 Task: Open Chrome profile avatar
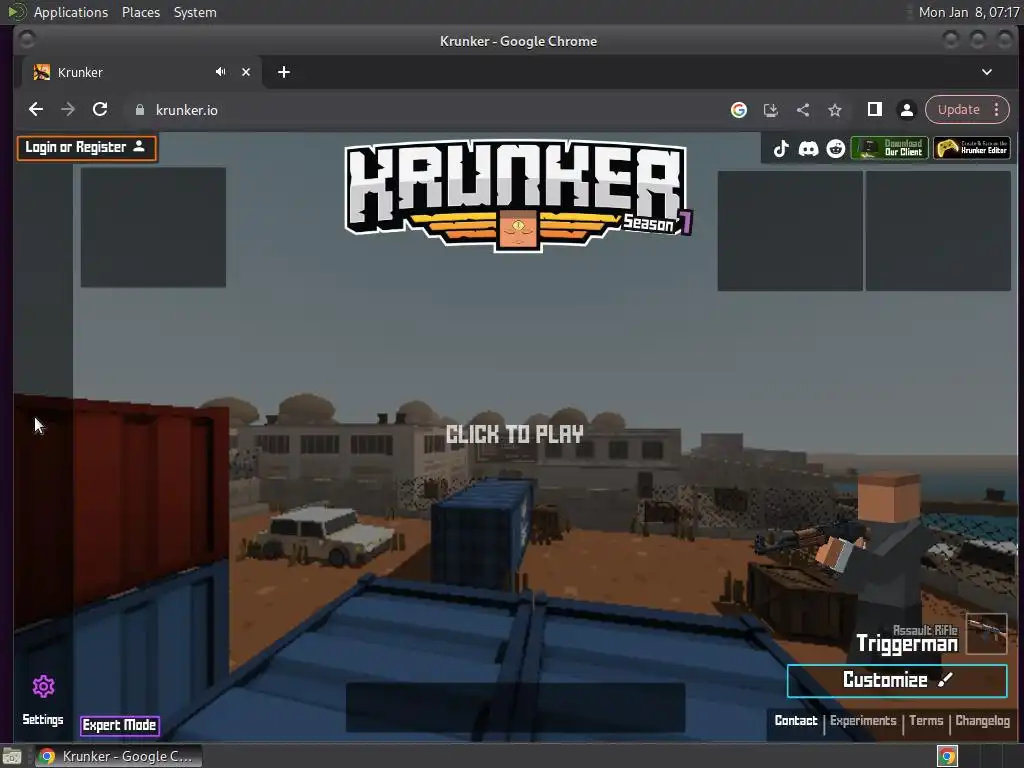point(906,110)
